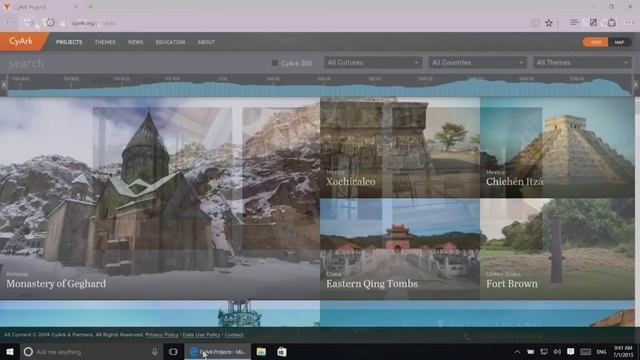Add page to favorites star
The image size is (640, 360).
click(549, 23)
